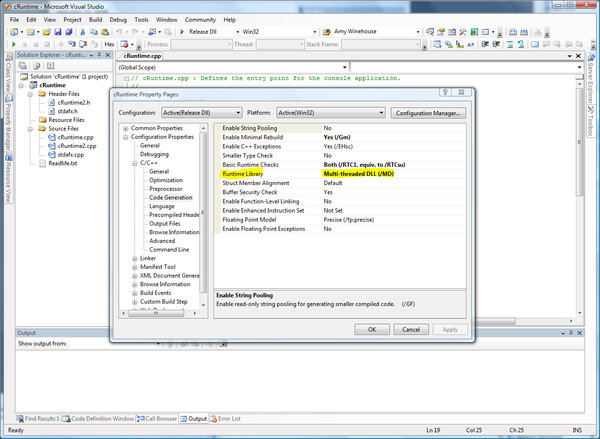Click the OK button in Property Pages

[x=372, y=330]
